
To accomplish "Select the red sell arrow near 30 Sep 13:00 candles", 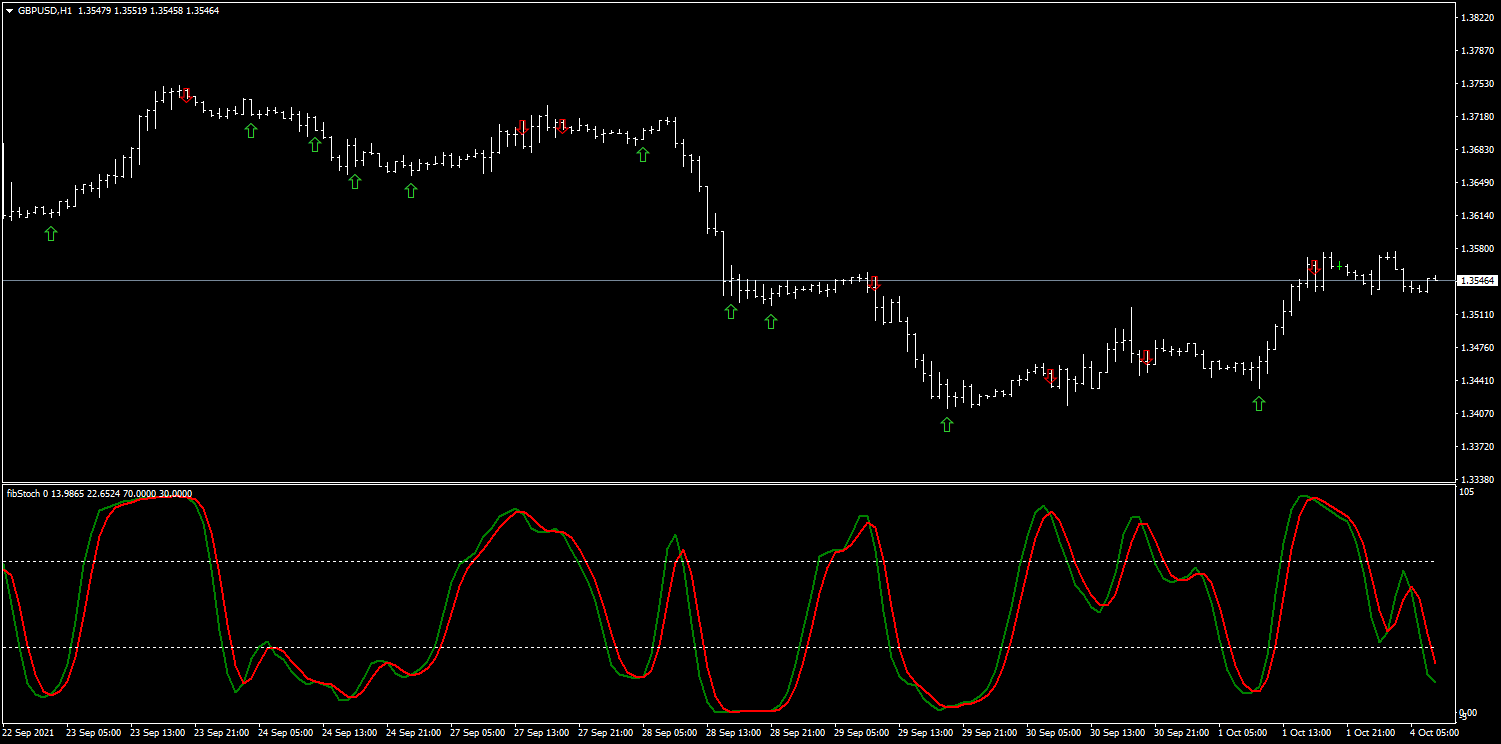I will (x=1147, y=357).
